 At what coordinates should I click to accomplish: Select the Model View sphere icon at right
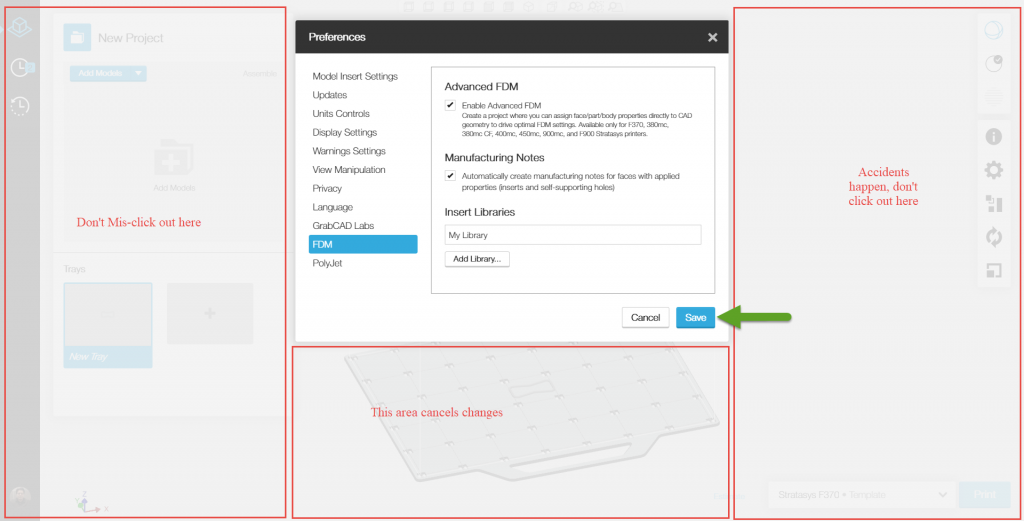point(993,30)
